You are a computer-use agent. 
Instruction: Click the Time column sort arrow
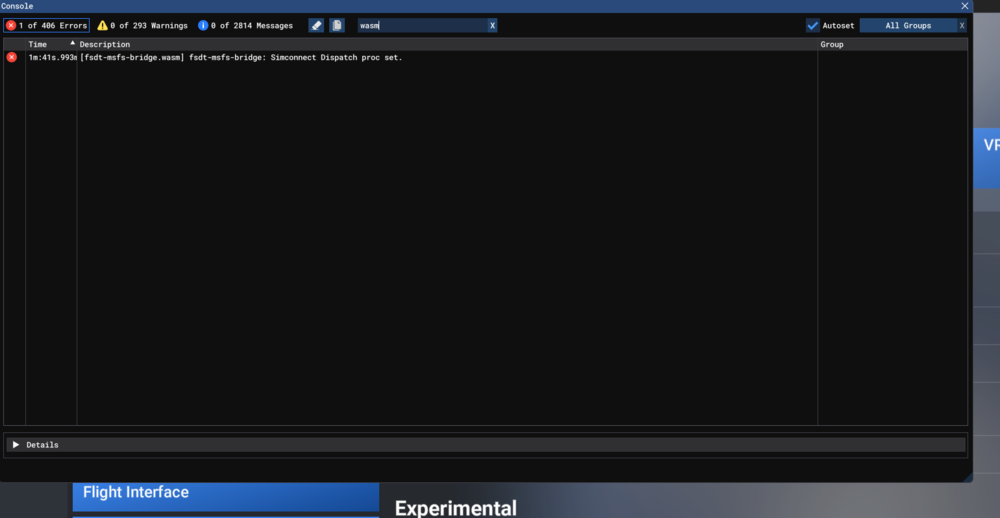coord(72,44)
